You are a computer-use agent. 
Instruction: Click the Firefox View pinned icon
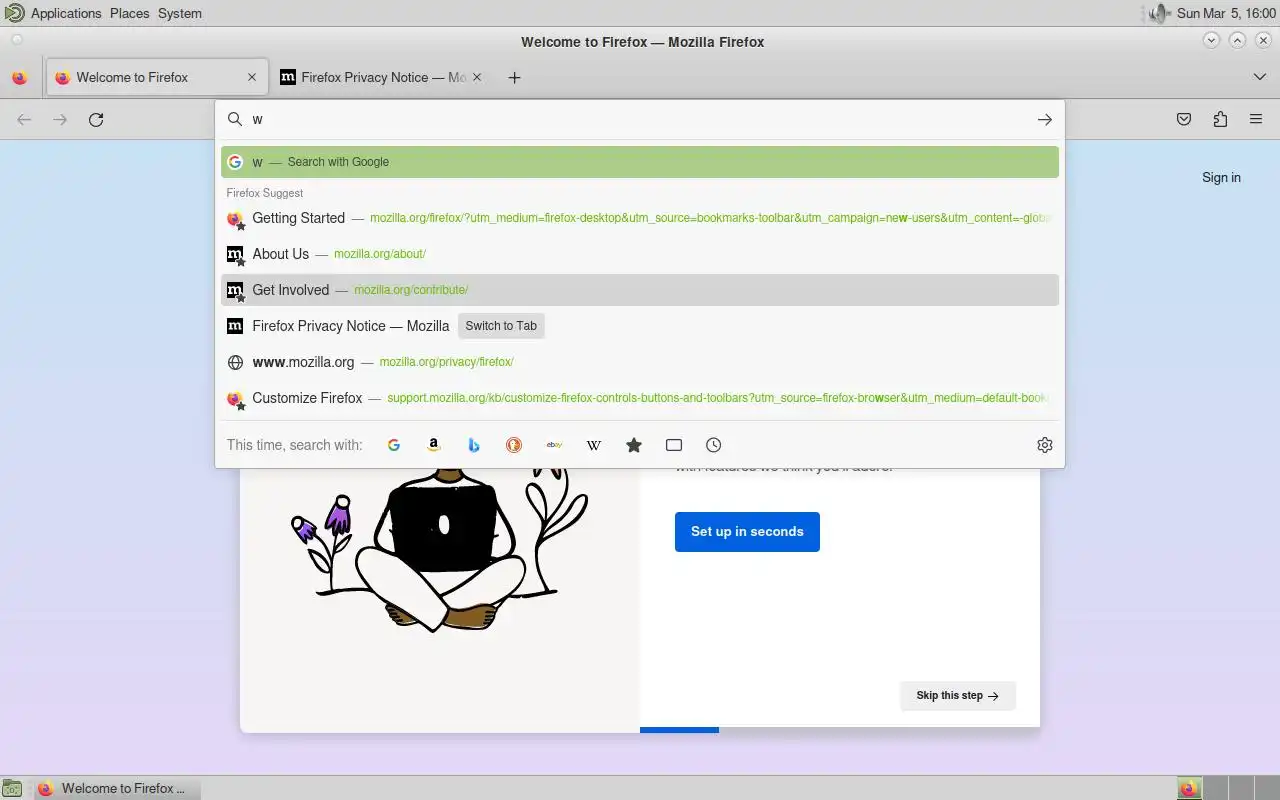click(x=19, y=78)
